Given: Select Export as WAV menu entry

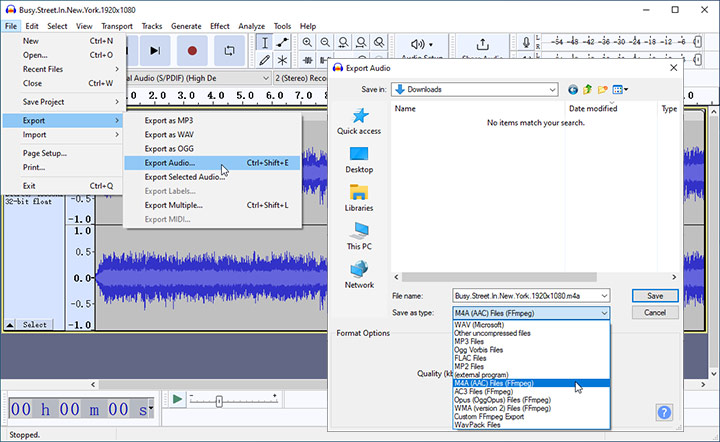Looking at the screenshot, I should pyautogui.click(x=169, y=134).
